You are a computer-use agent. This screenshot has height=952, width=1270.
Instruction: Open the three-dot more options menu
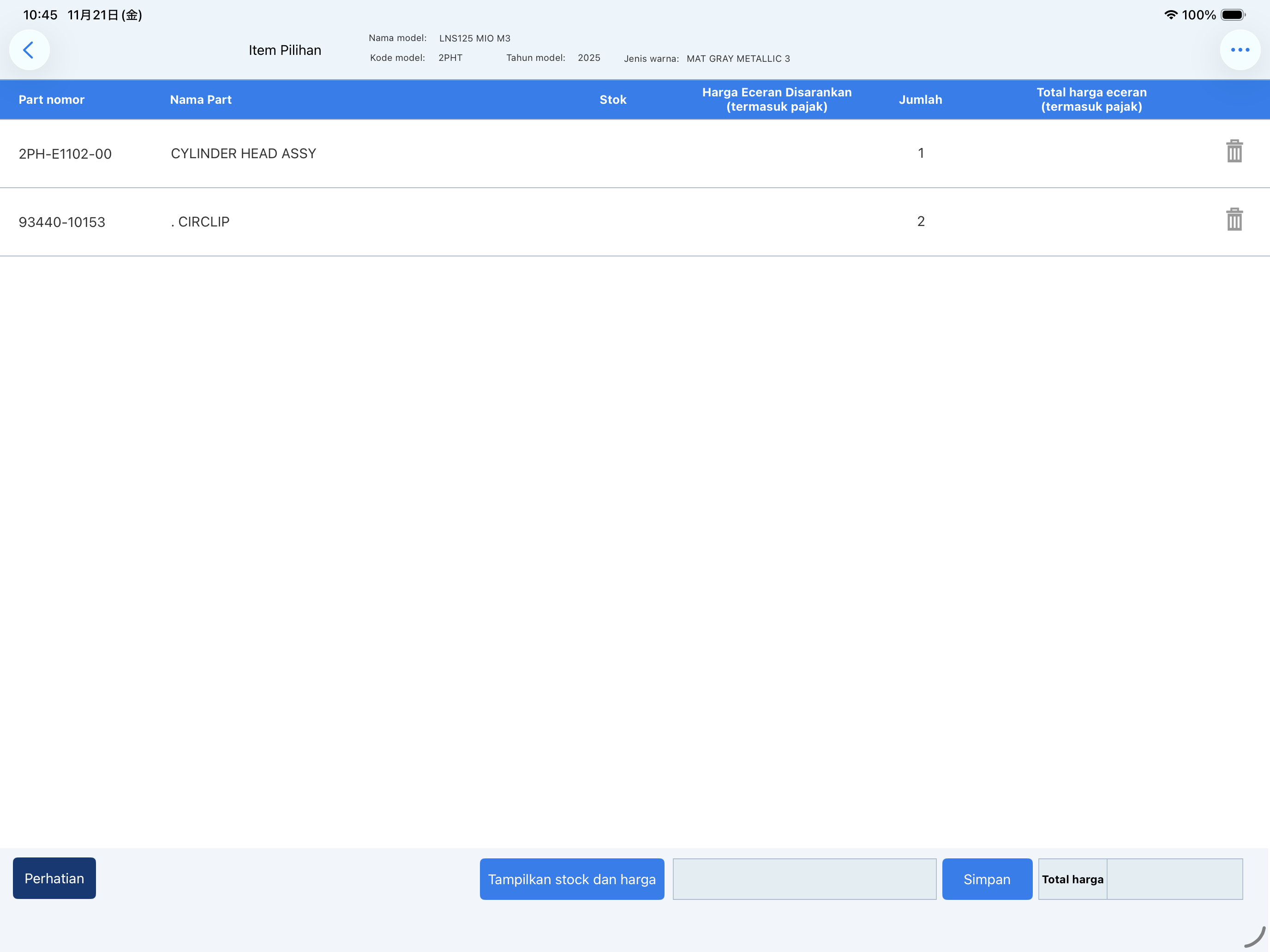click(1240, 50)
